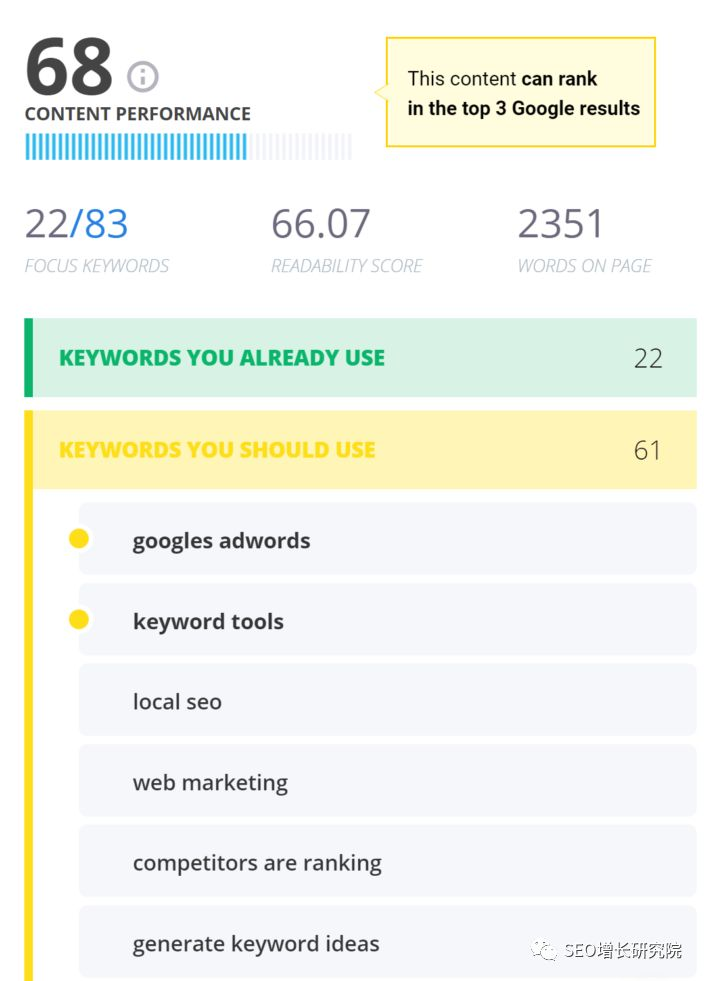Open the 22/83 focus keywords stat
This screenshot has width=704, height=981.
(x=77, y=224)
